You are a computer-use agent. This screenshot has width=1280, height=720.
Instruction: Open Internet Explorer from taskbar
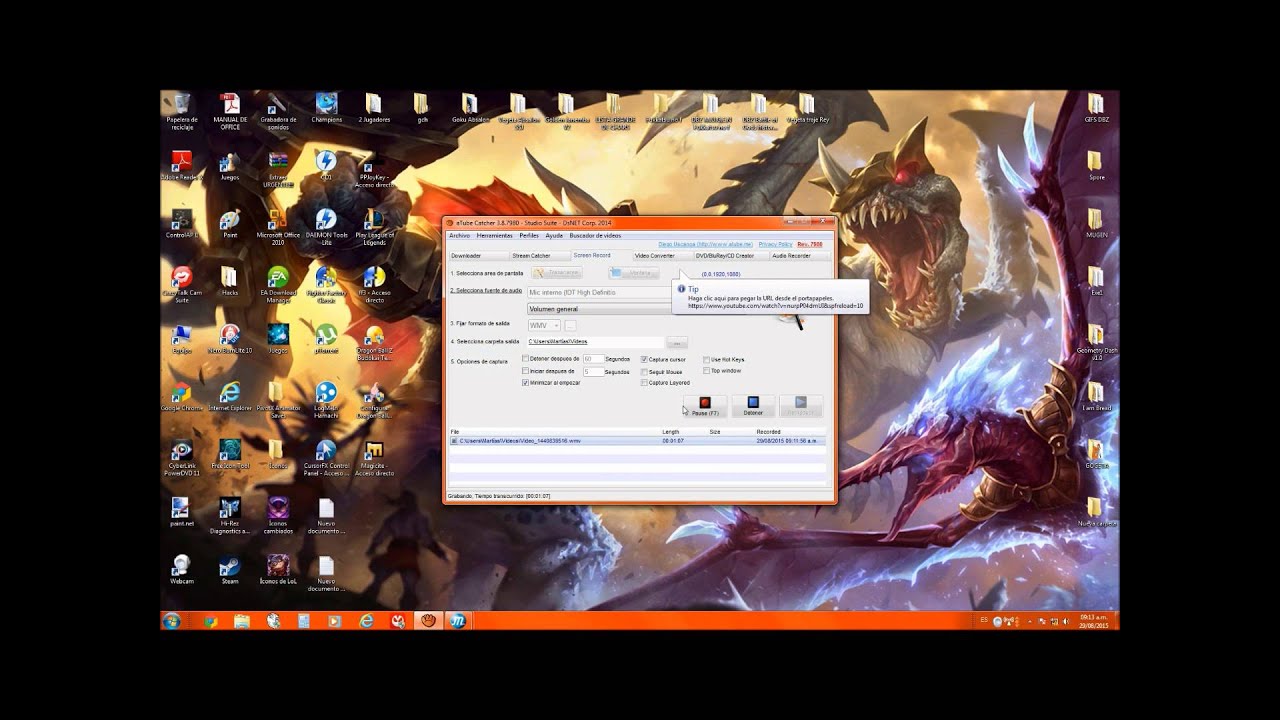(x=366, y=621)
